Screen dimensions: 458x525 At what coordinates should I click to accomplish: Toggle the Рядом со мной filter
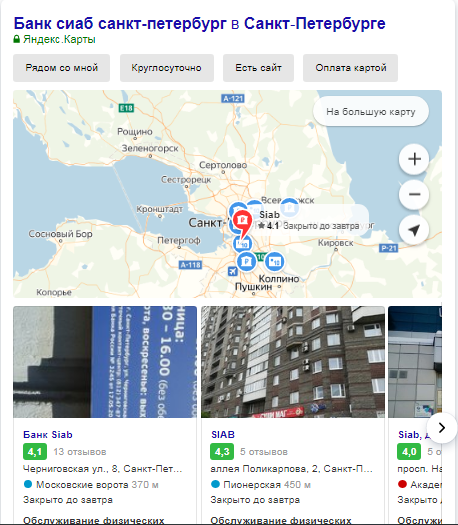coord(62,68)
